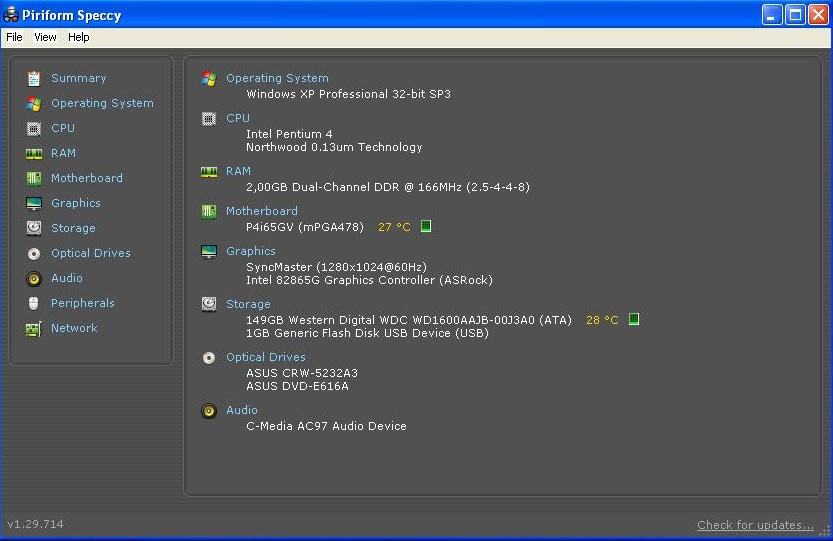The height and width of the screenshot is (541, 833).
Task: Click the RAM heading link in summary
Action: [x=239, y=171]
